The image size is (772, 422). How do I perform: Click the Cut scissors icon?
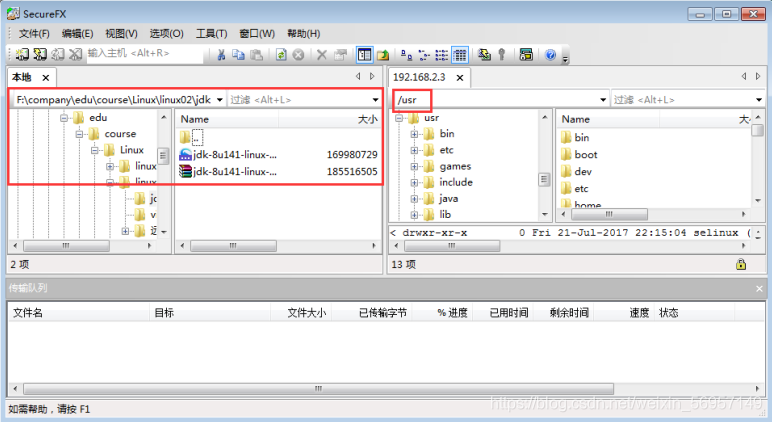[221, 55]
